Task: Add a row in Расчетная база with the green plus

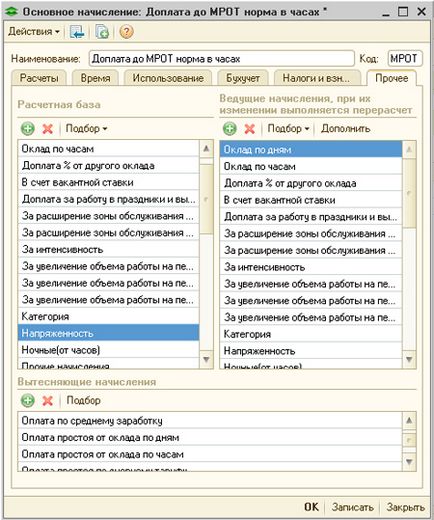Action: pos(28,129)
